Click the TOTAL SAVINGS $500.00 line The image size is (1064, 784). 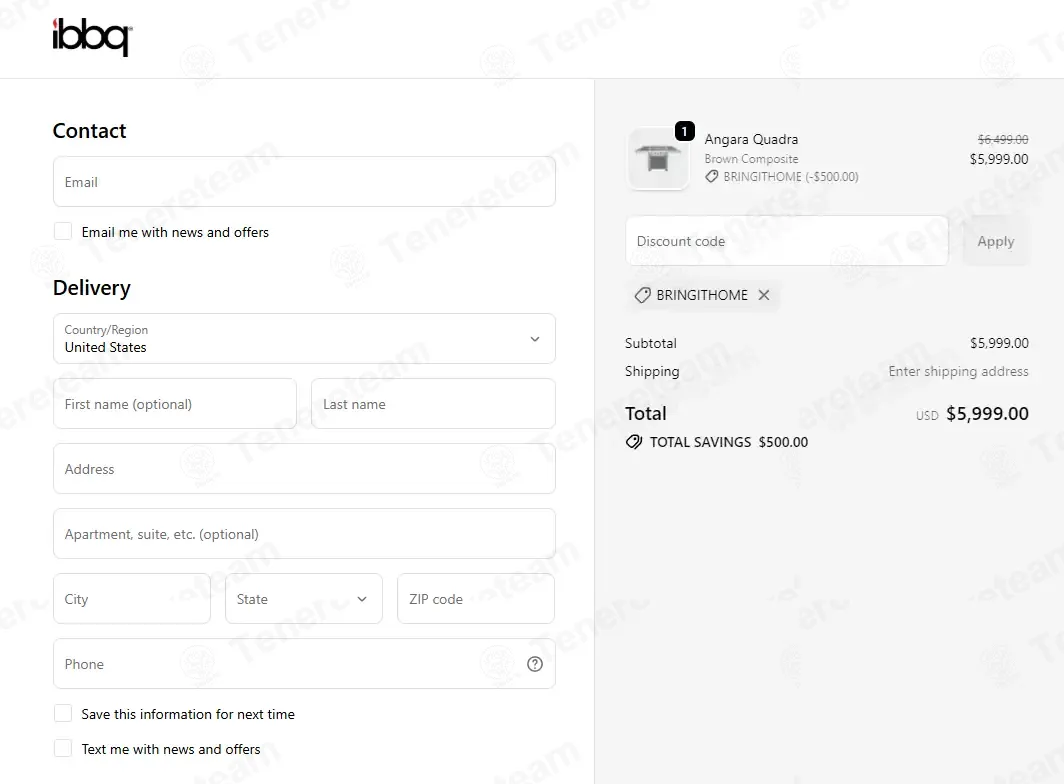click(717, 442)
